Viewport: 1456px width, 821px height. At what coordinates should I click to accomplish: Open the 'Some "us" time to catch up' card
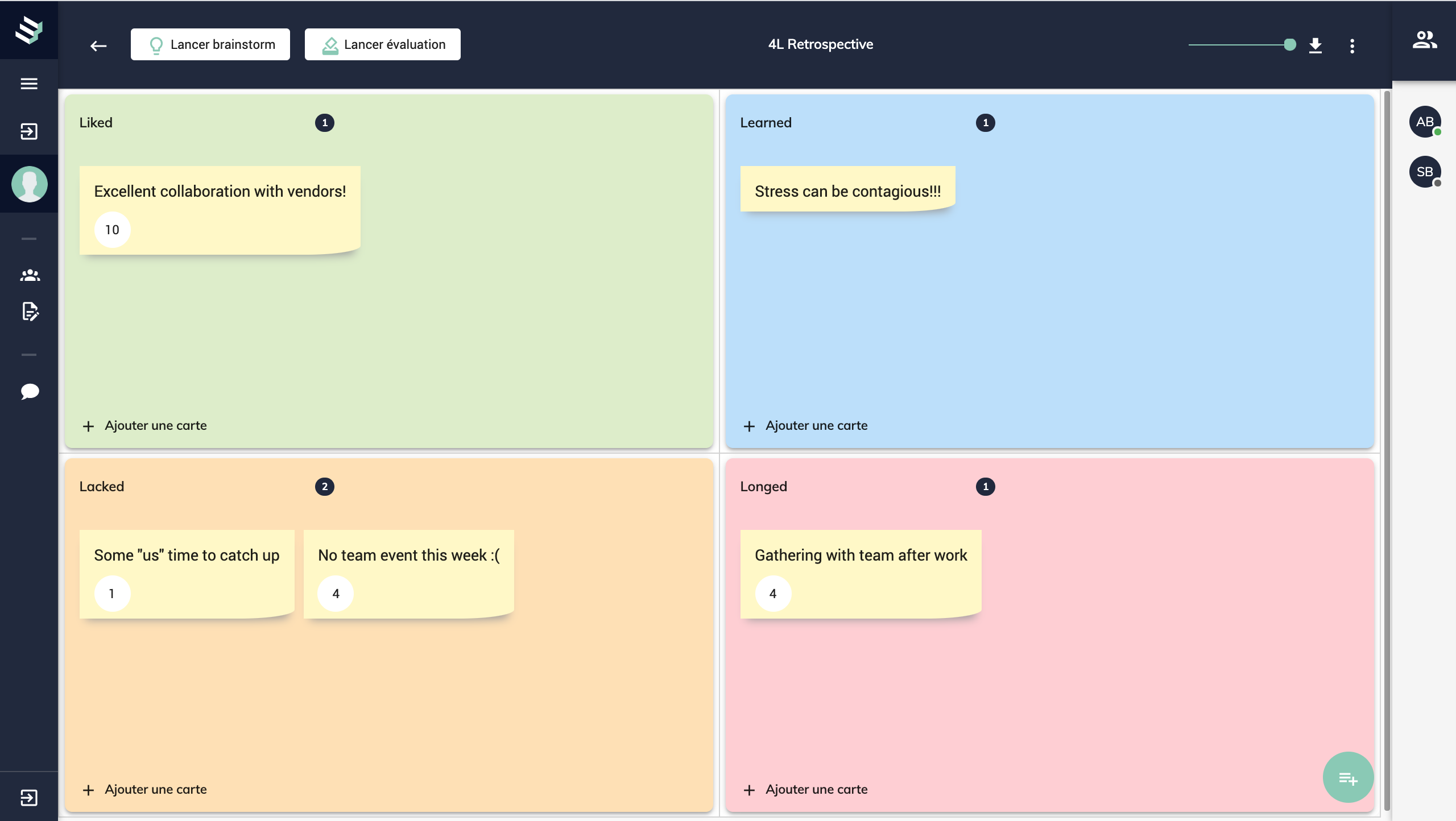[x=187, y=574]
